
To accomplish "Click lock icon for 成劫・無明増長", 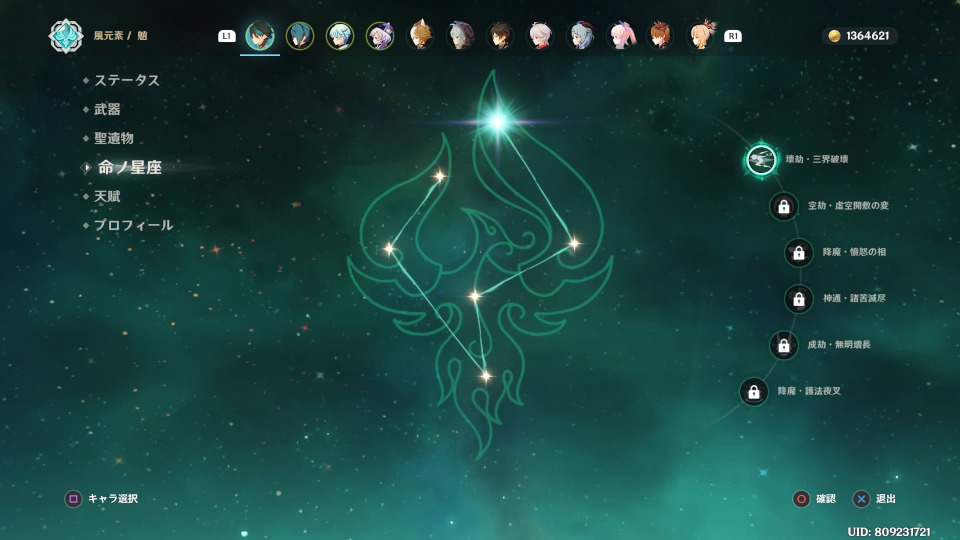I will (784, 345).
